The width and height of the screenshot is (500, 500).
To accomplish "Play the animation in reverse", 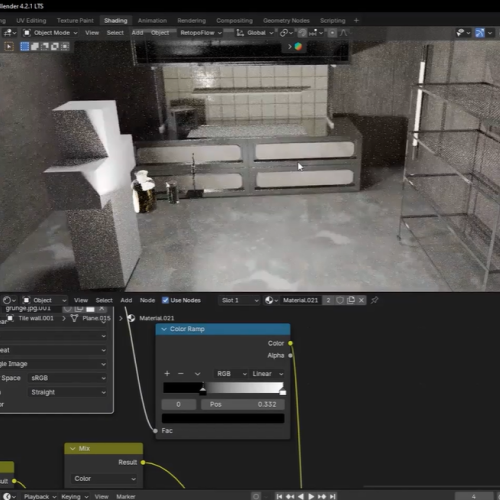I will (x=301, y=496).
